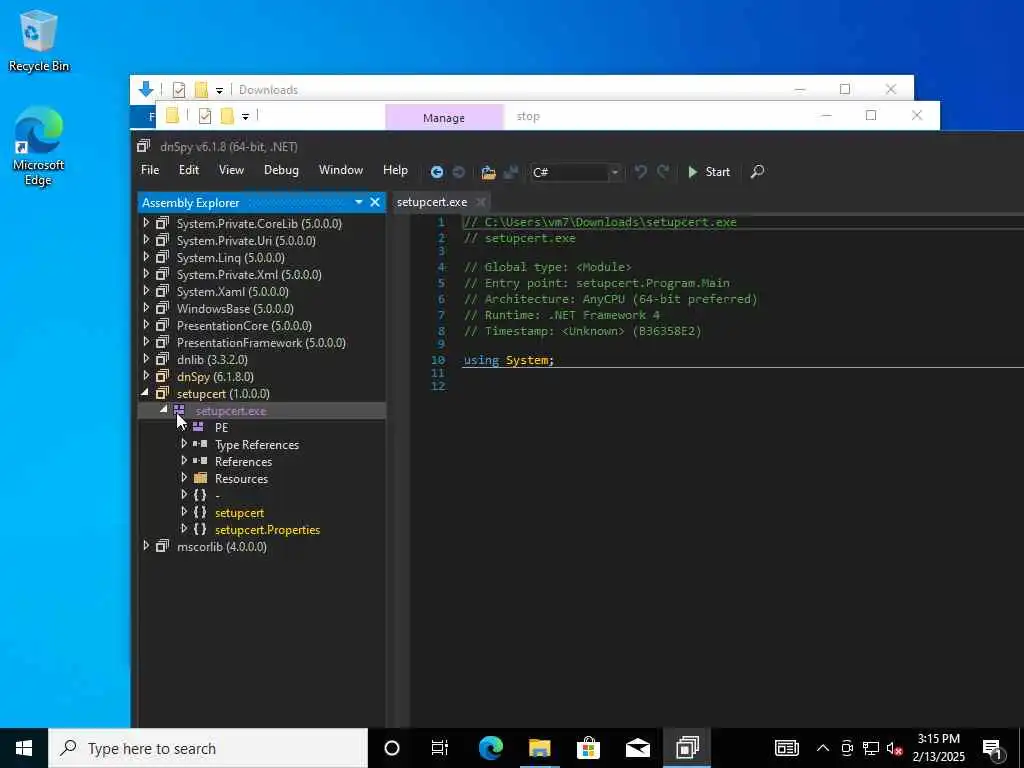The width and height of the screenshot is (1024, 768).
Task: Select the References node
Action: 243,462
